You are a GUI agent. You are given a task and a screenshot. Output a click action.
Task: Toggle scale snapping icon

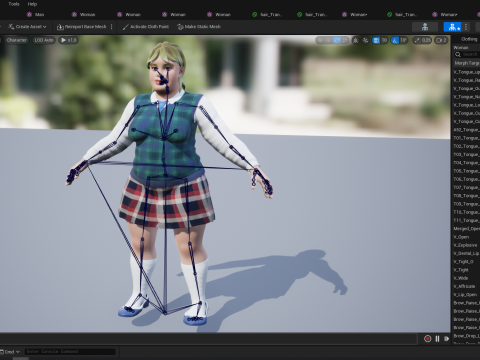point(417,40)
